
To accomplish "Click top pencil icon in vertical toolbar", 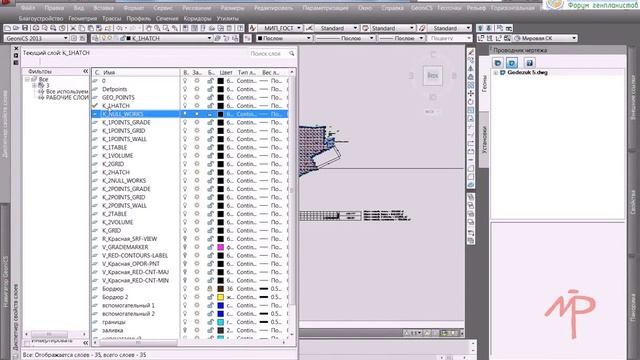I will pos(471,52).
